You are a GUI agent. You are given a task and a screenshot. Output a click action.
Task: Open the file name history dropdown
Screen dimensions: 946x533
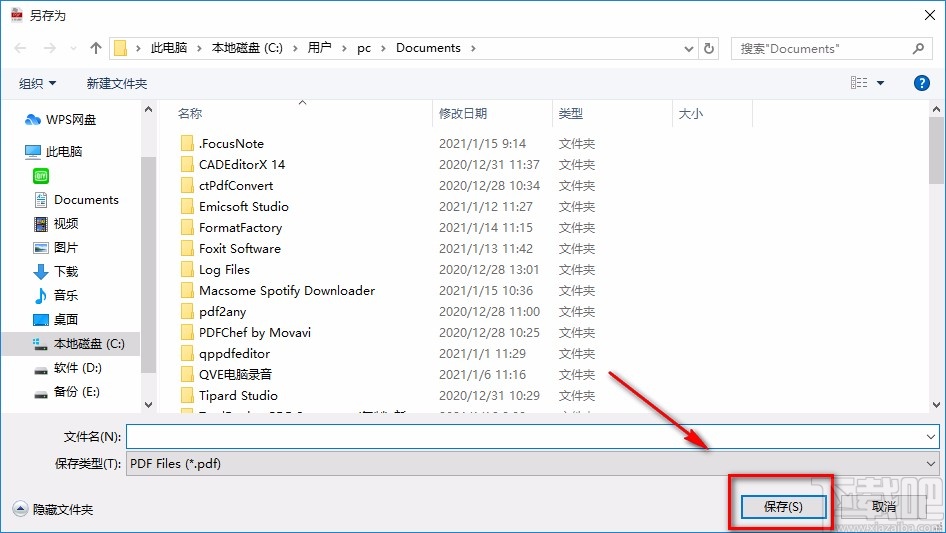pyautogui.click(x=930, y=436)
